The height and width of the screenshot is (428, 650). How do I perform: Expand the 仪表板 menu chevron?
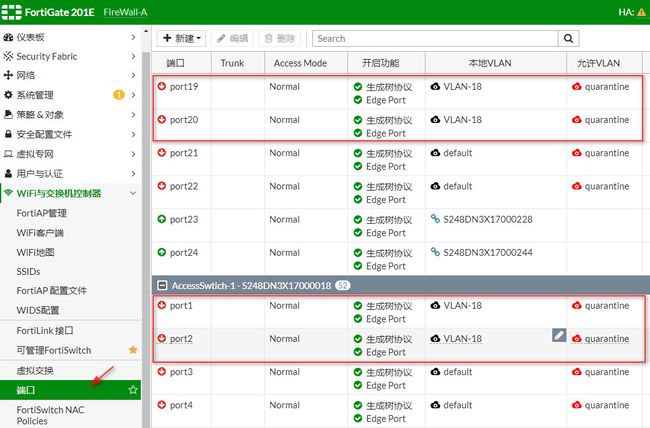coord(133,37)
